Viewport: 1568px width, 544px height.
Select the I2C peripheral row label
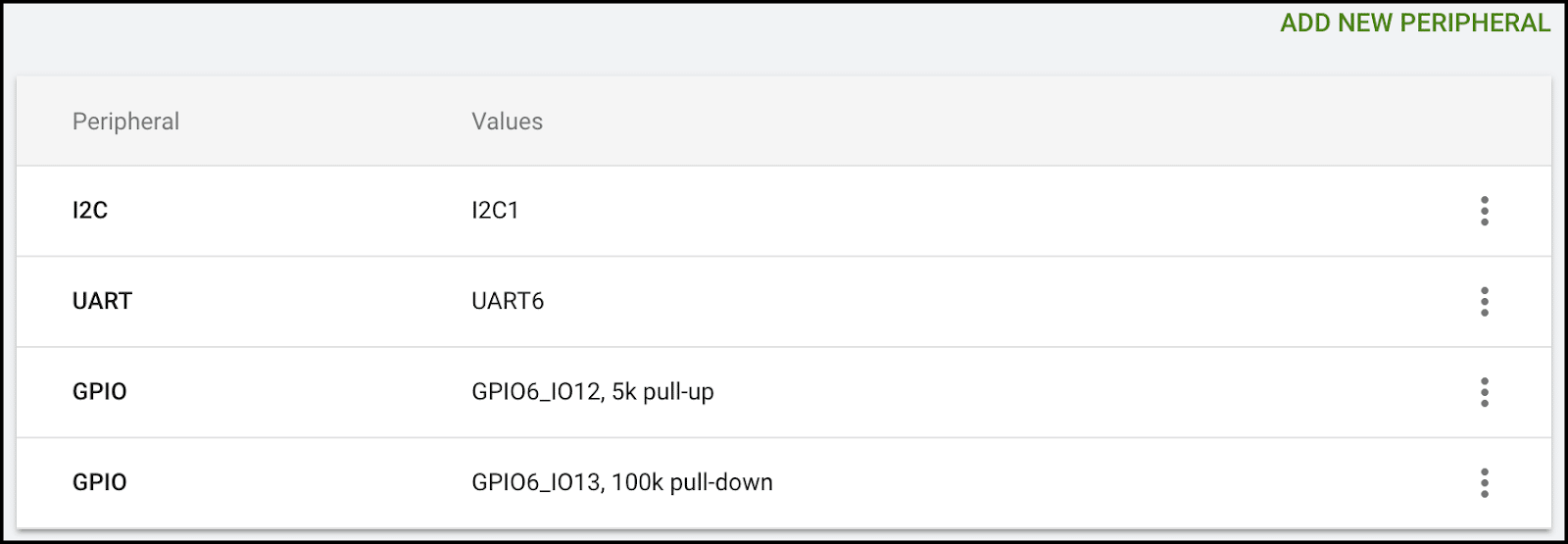90,210
